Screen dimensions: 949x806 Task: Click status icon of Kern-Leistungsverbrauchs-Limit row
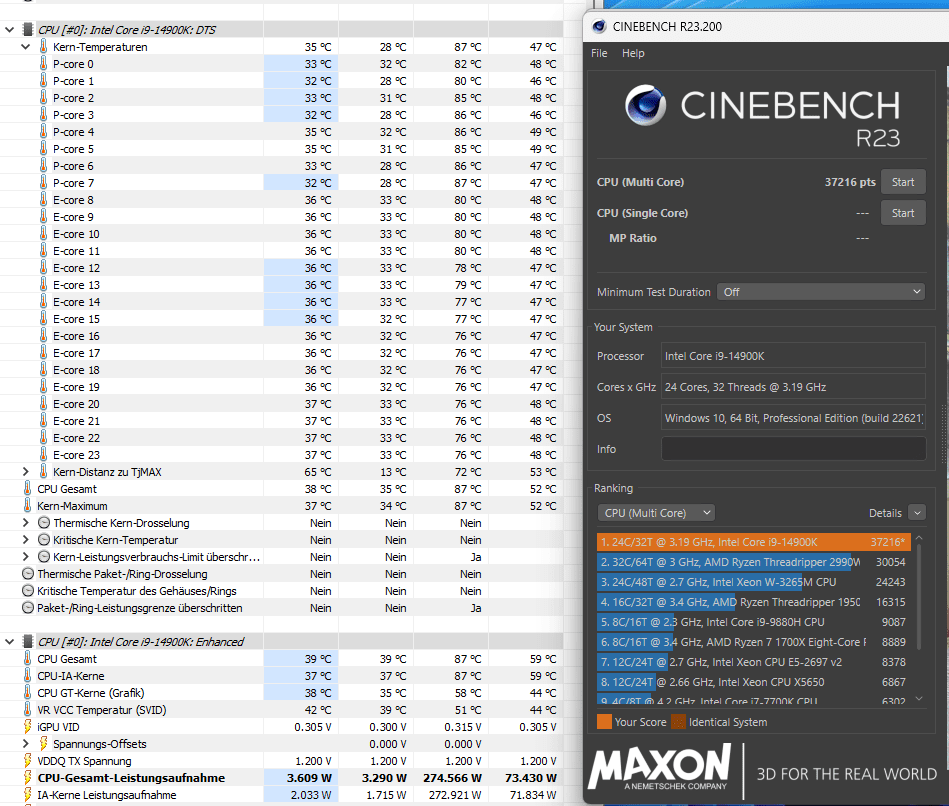(44, 557)
